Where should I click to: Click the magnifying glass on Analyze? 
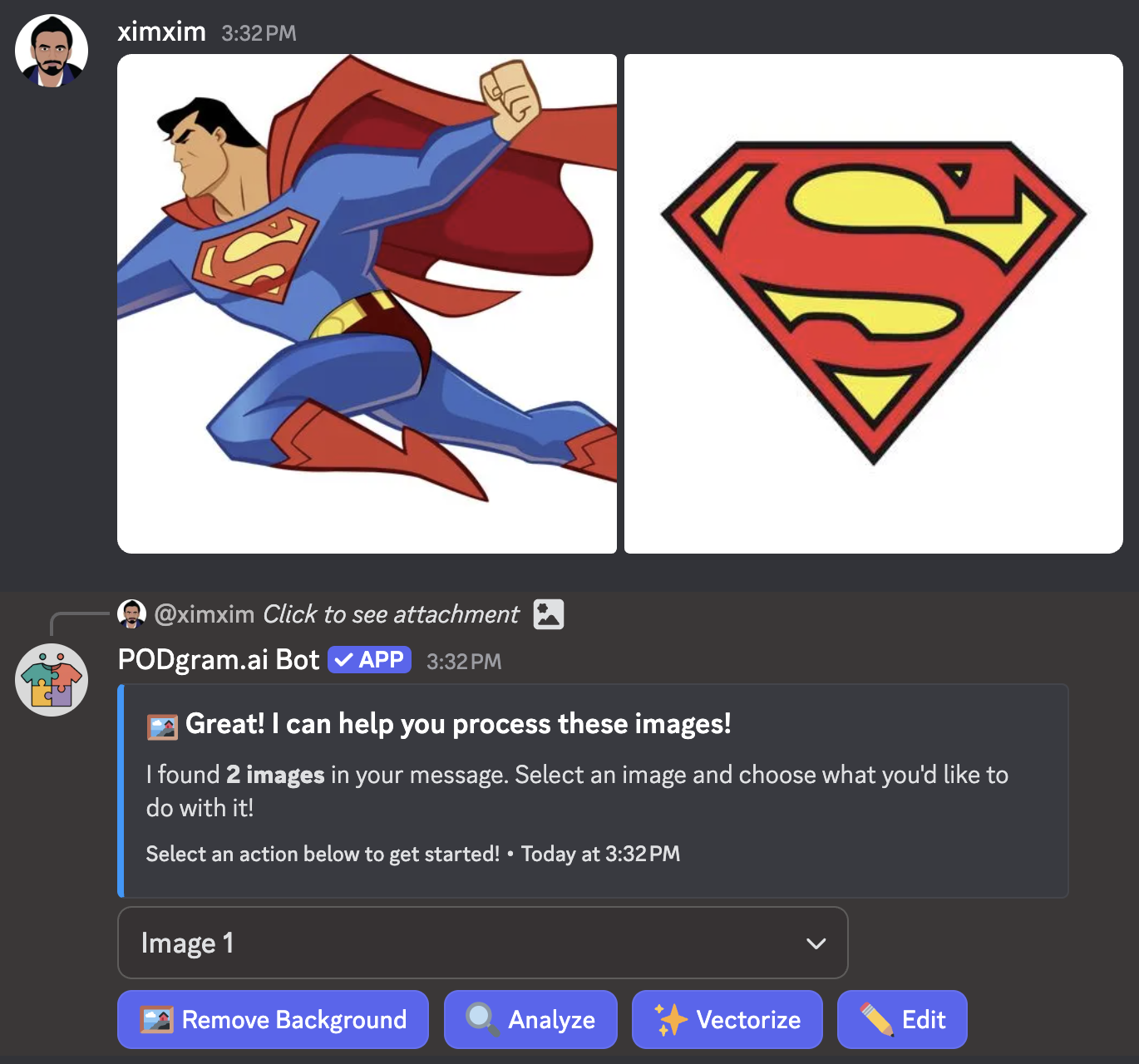(x=481, y=1019)
